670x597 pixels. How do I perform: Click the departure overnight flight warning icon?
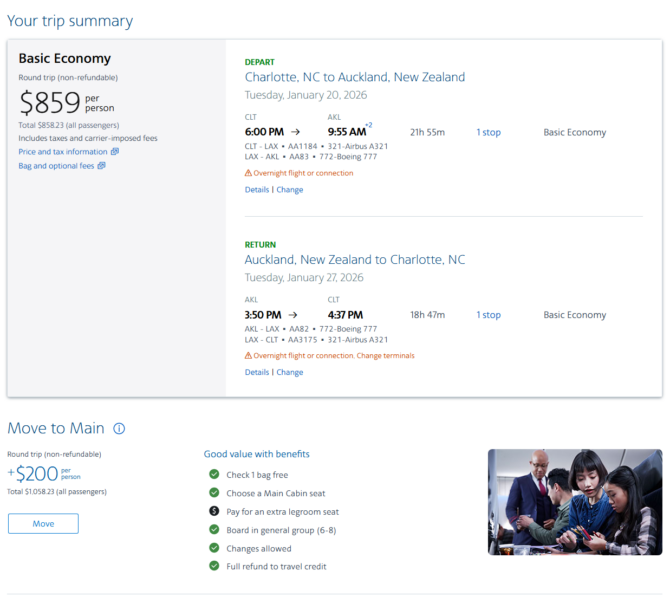(x=248, y=173)
